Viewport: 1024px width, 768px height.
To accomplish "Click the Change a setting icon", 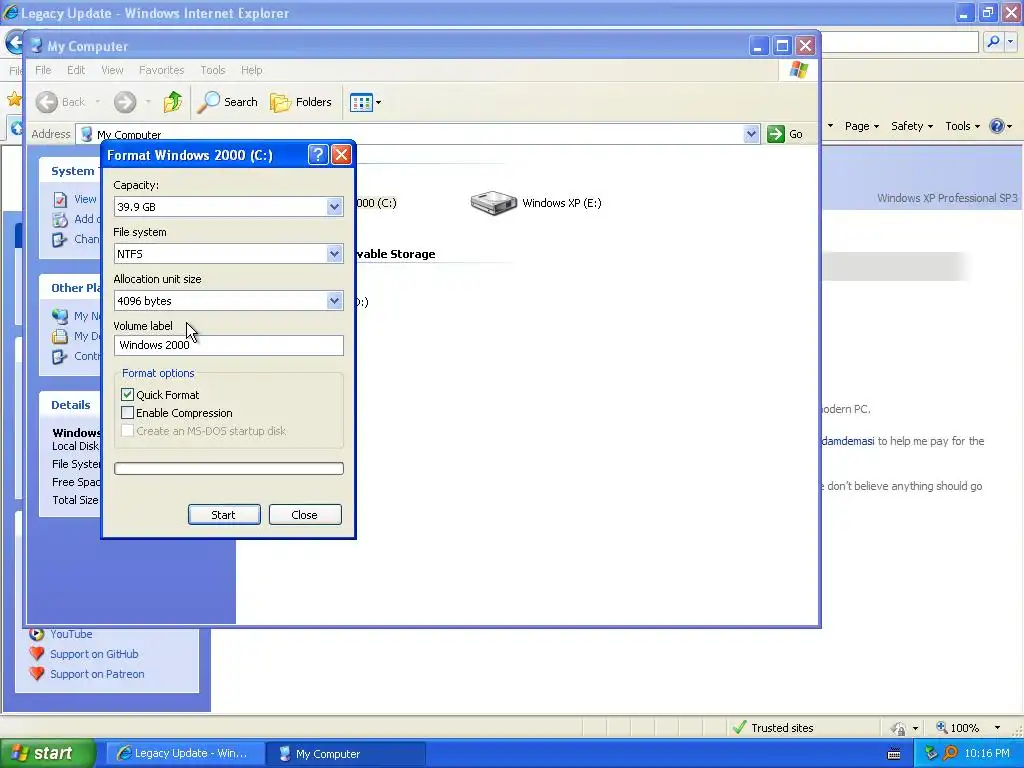I will coord(60,240).
